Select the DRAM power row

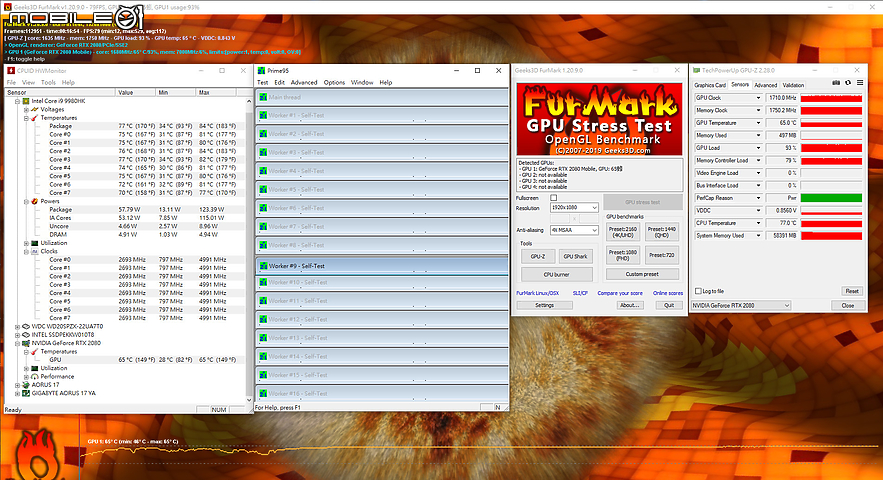[x=126, y=234]
